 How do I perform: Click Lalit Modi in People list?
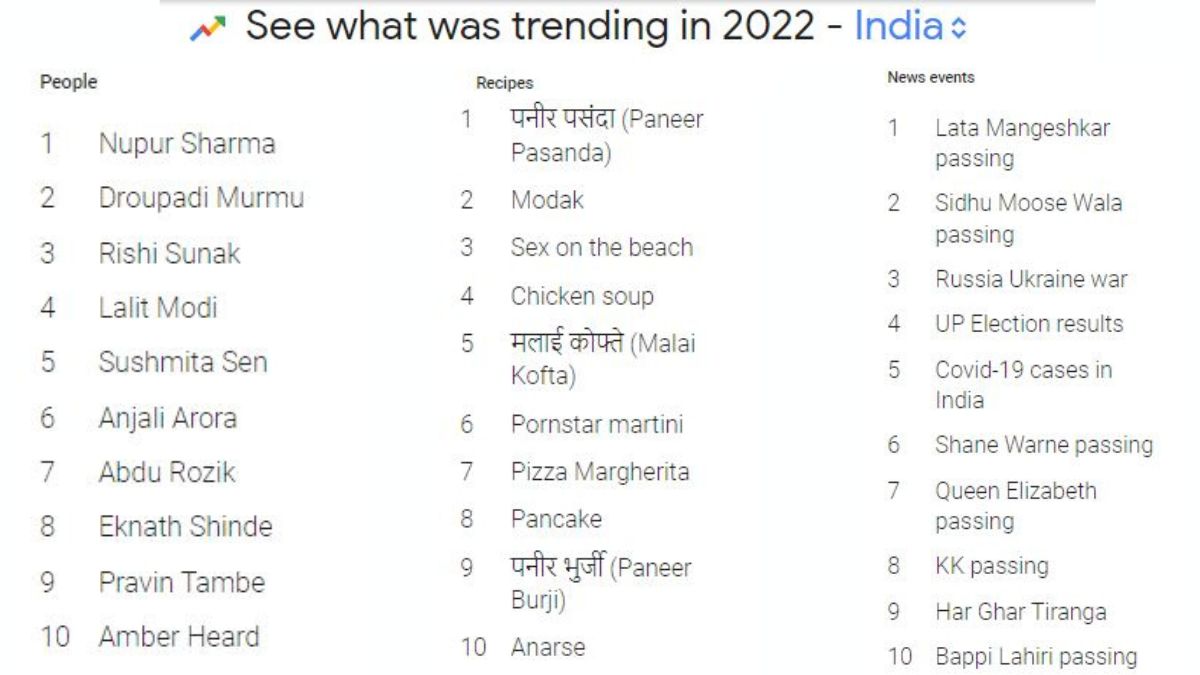click(157, 307)
